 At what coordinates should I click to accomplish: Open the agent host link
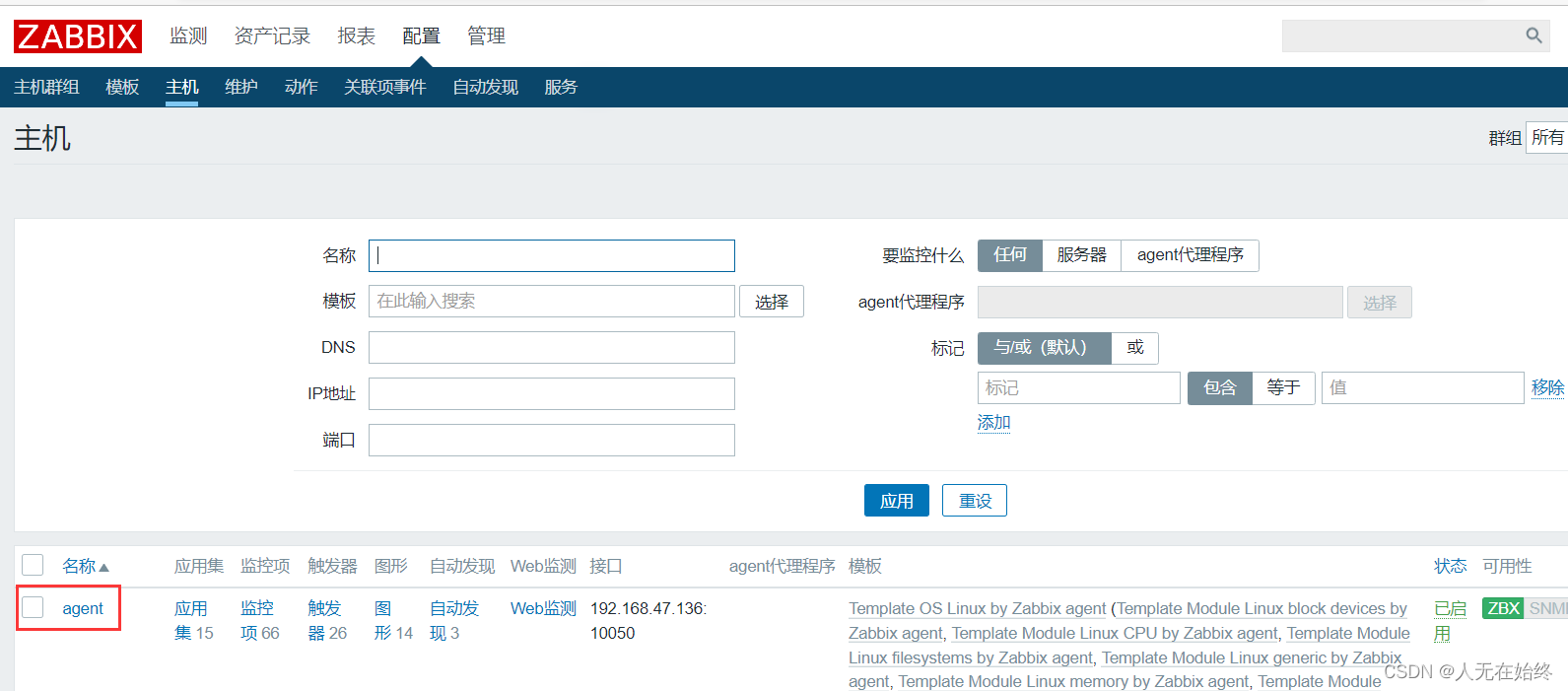coord(83,608)
